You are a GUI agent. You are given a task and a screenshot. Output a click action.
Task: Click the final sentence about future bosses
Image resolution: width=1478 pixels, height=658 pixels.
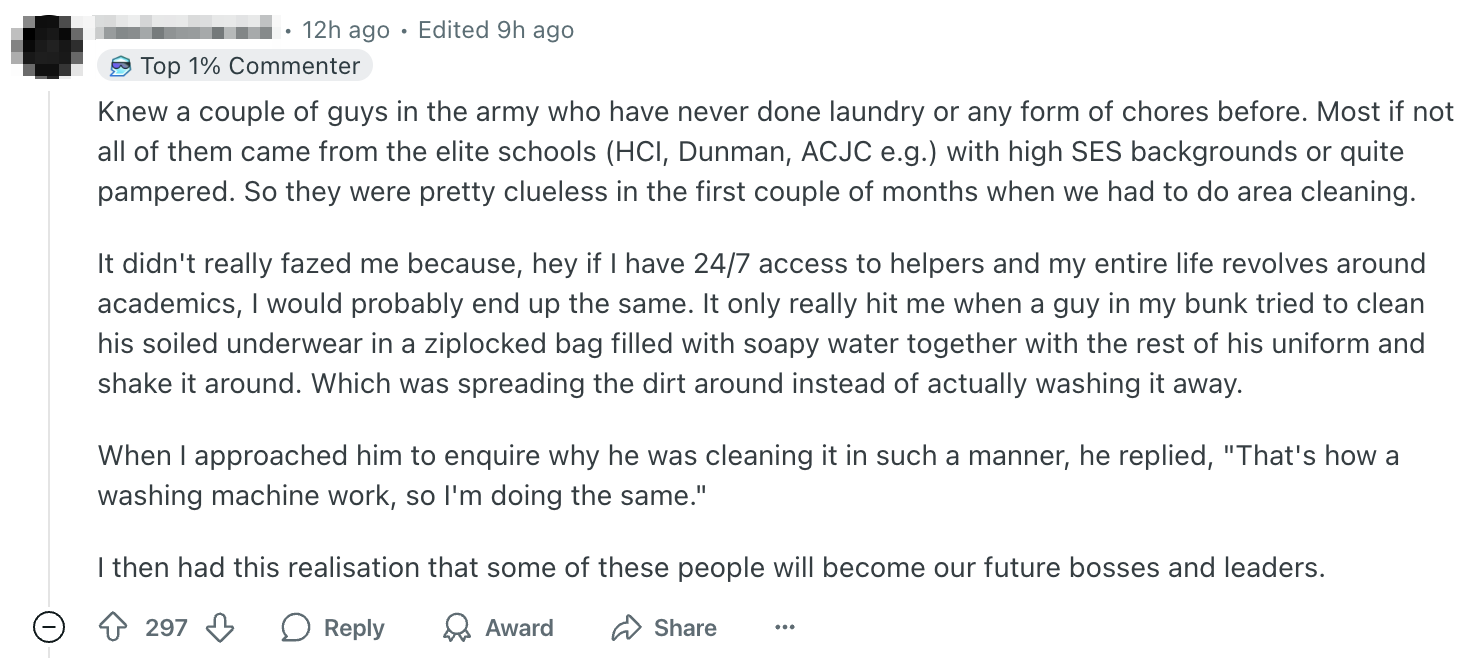point(710,568)
